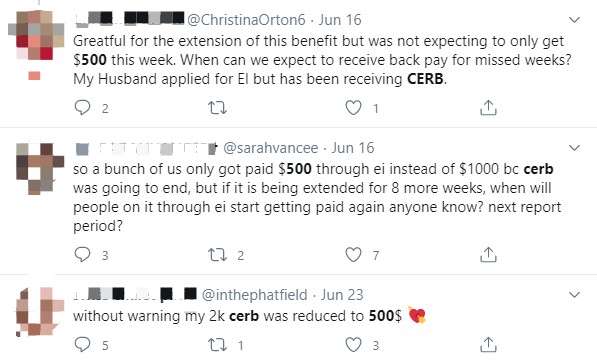The height and width of the screenshot is (364, 597).
Task: Open the @inthephatfield tweet options chevron
Action: pyautogui.click(x=574, y=294)
